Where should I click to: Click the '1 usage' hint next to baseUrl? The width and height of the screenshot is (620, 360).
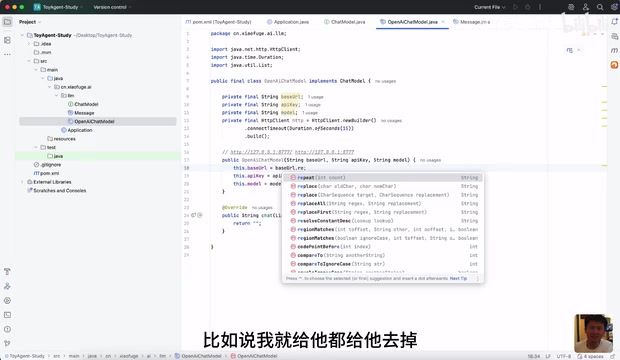point(316,97)
